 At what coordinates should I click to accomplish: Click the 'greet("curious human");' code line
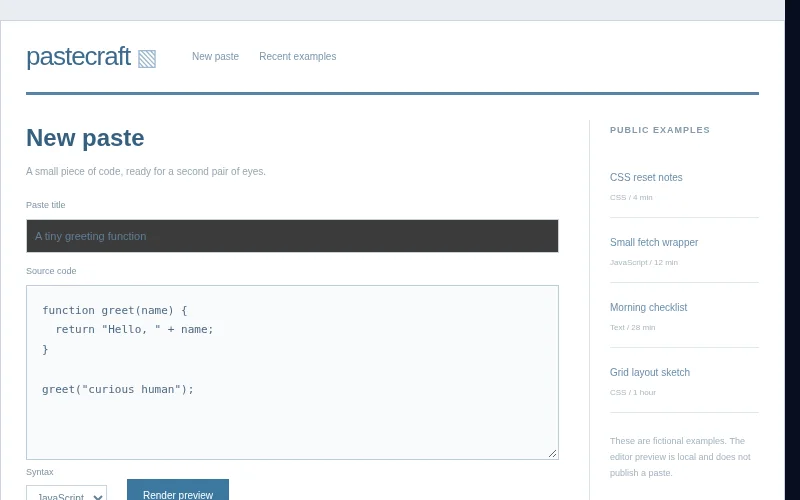pyautogui.click(x=118, y=389)
